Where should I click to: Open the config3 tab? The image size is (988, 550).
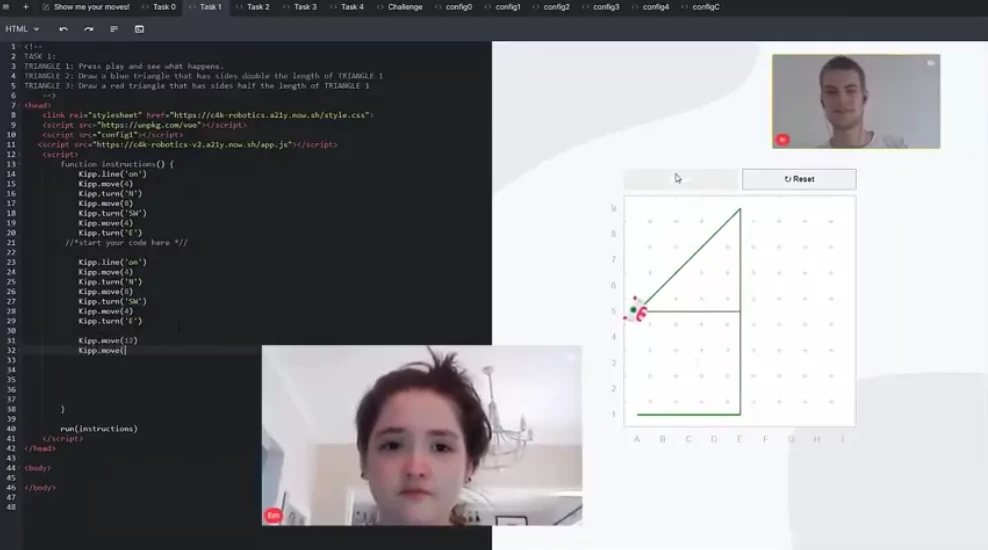[x=600, y=7]
